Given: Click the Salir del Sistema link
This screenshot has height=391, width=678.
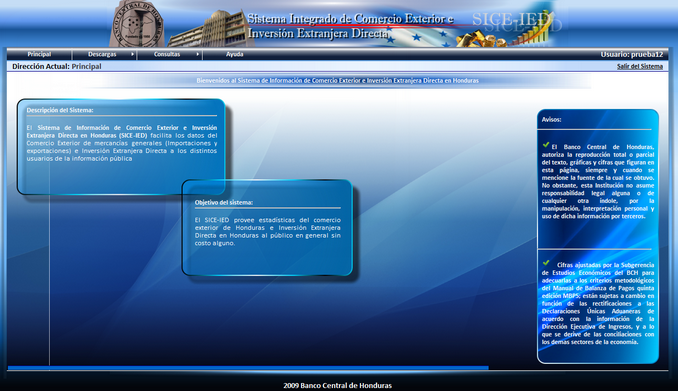Looking at the screenshot, I should tap(640, 66).
